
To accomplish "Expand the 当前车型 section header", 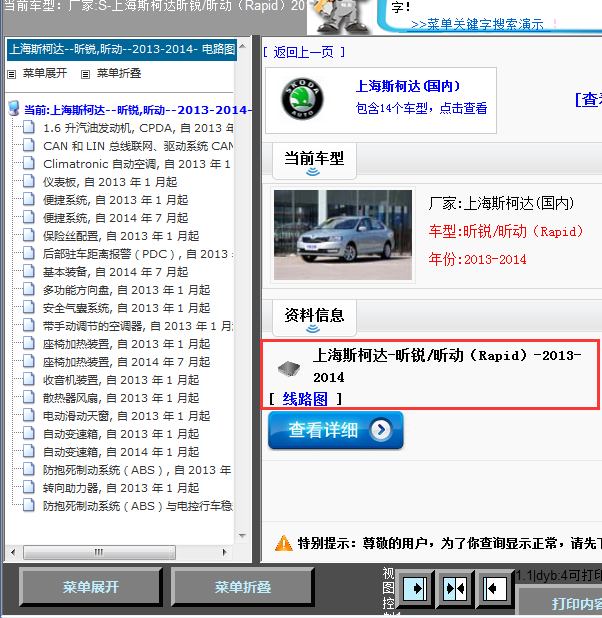I will 314,161.
